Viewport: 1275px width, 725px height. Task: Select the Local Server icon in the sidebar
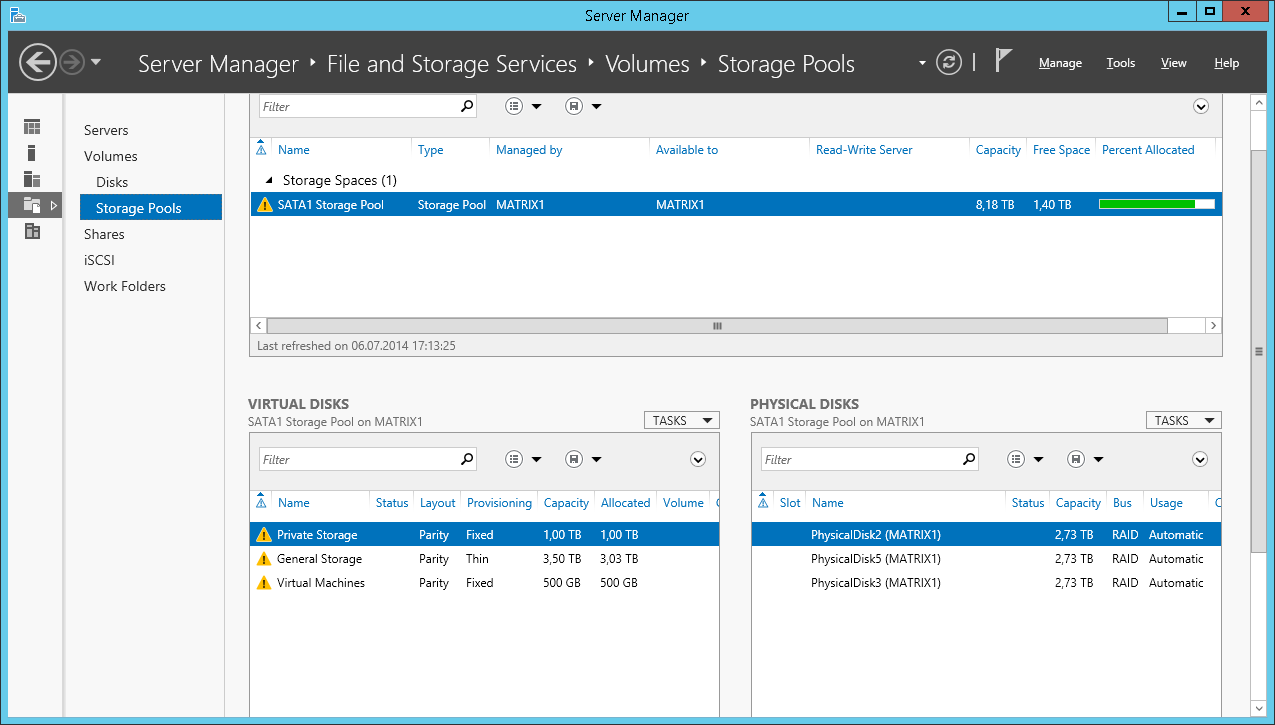click(x=32, y=153)
